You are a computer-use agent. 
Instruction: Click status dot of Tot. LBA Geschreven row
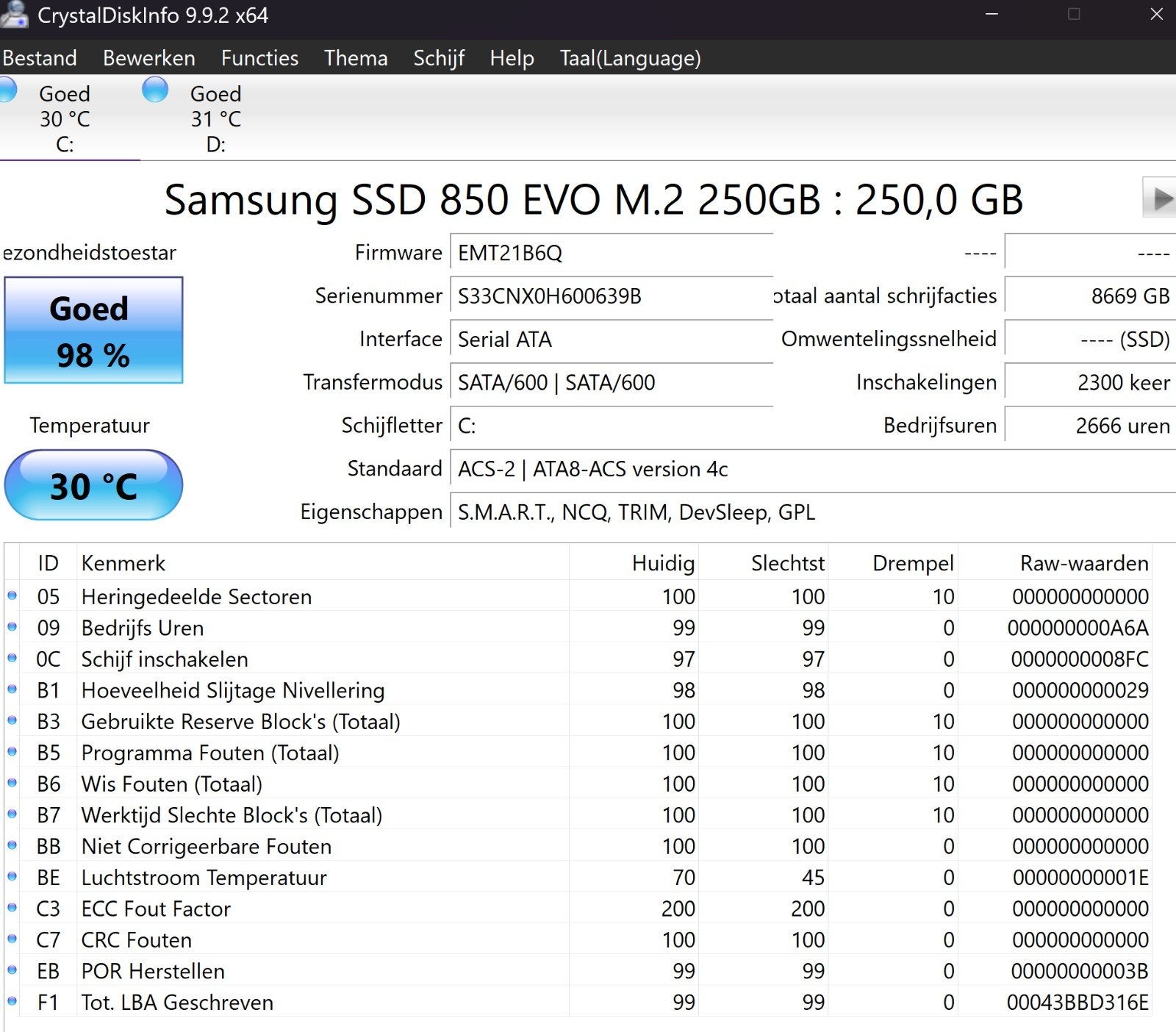12,1001
